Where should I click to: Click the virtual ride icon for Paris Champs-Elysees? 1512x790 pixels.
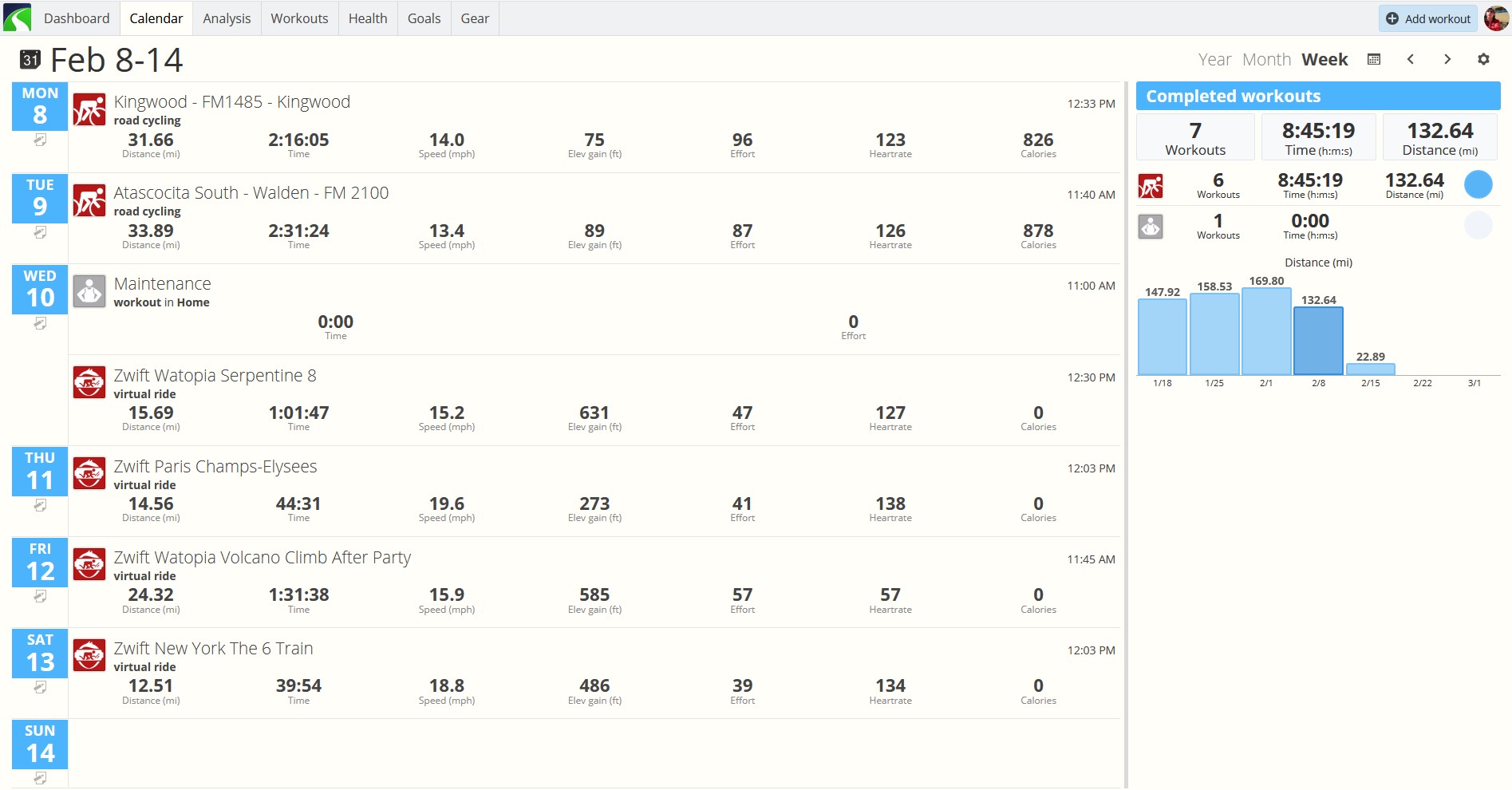pos(89,474)
